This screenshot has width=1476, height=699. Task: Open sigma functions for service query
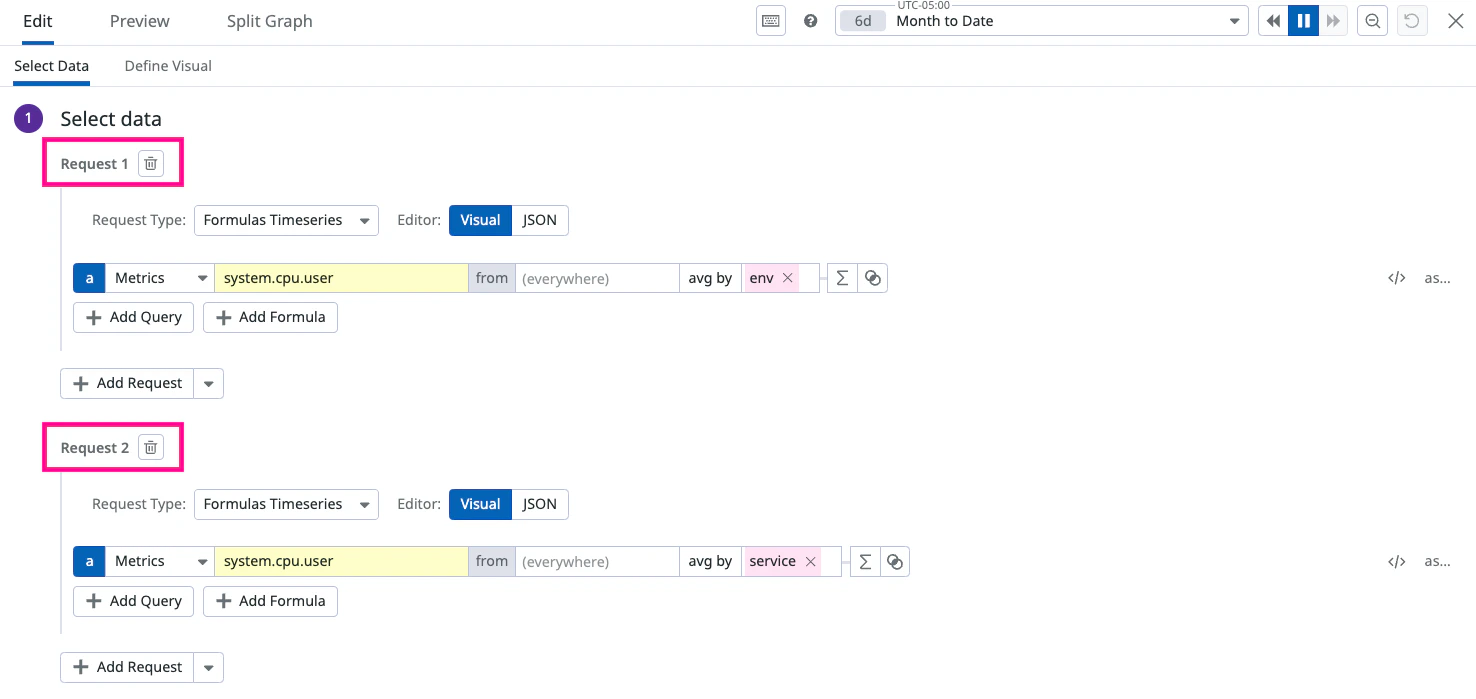pos(865,562)
